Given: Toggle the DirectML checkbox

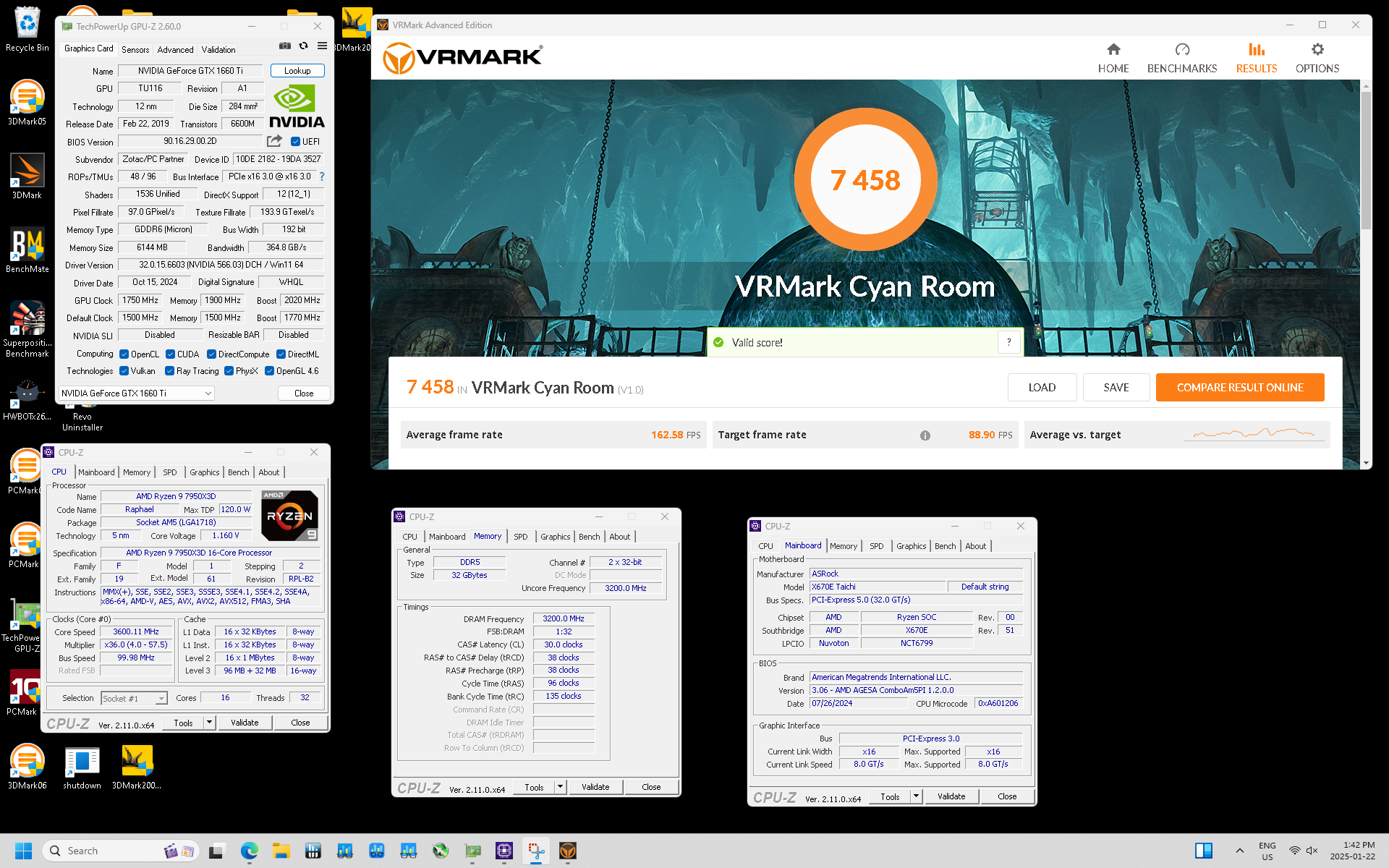Looking at the screenshot, I should tap(281, 354).
